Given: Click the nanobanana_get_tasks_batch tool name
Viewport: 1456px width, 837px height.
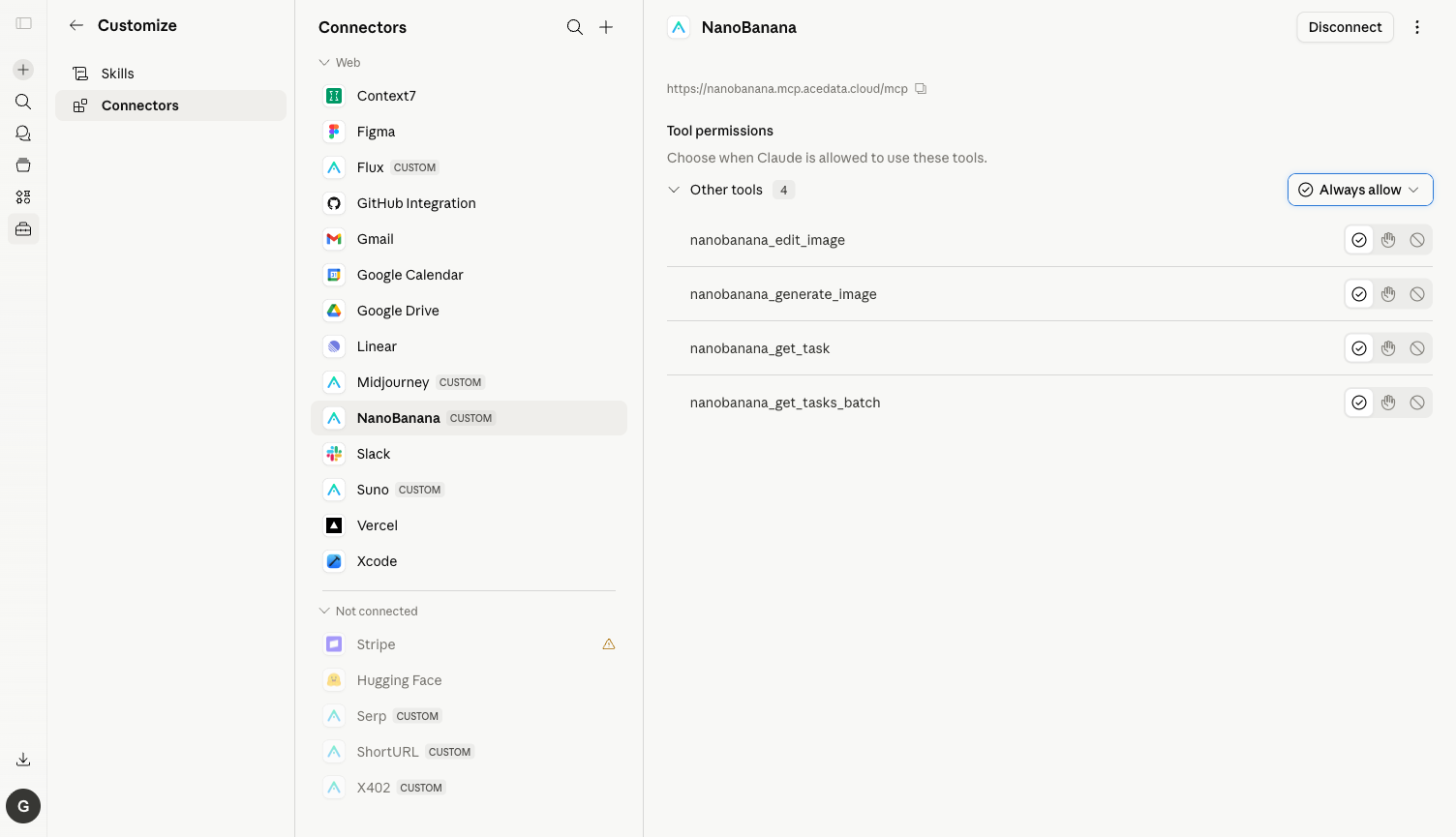Looking at the screenshot, I should click(x=785, y=403).
